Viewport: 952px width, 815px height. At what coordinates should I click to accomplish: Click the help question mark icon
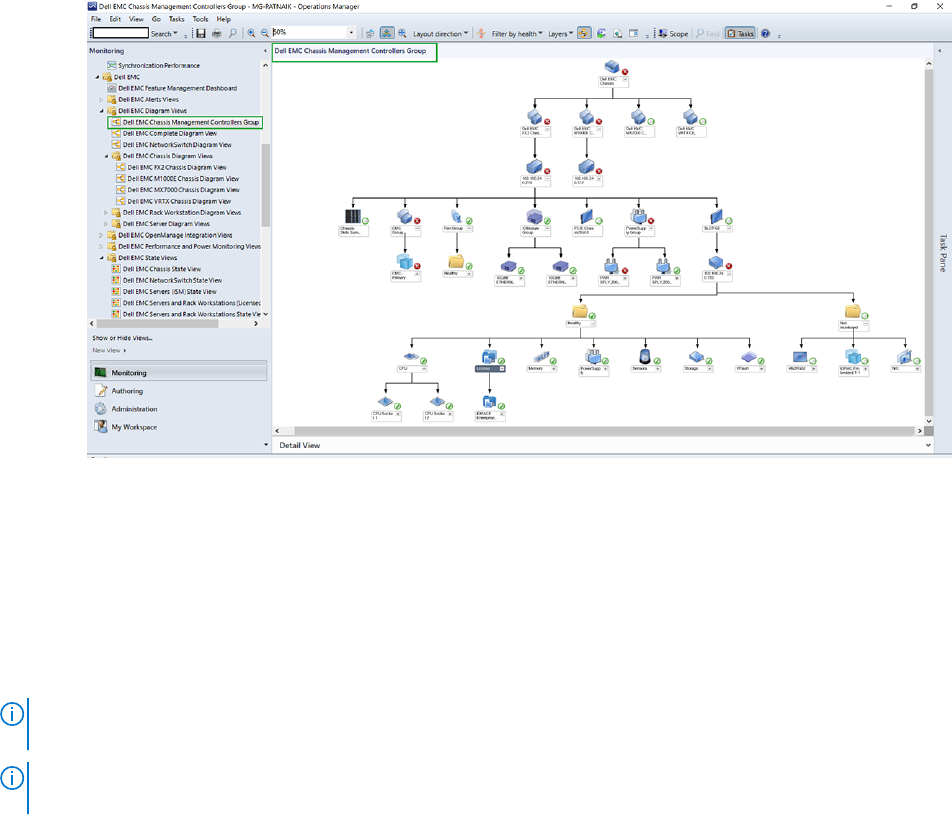click(x=766, y=33)
